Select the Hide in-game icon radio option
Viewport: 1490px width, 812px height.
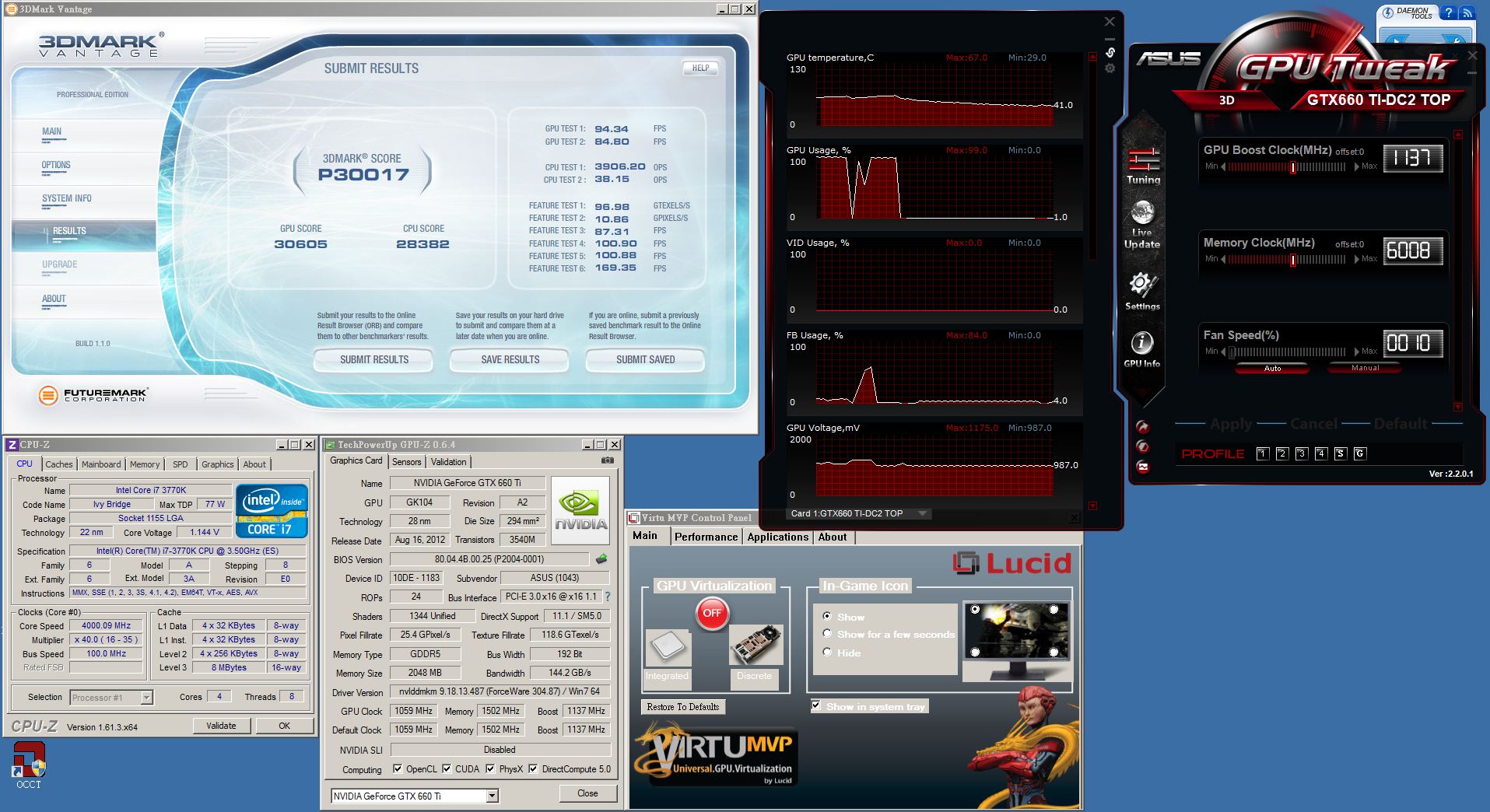827,652
